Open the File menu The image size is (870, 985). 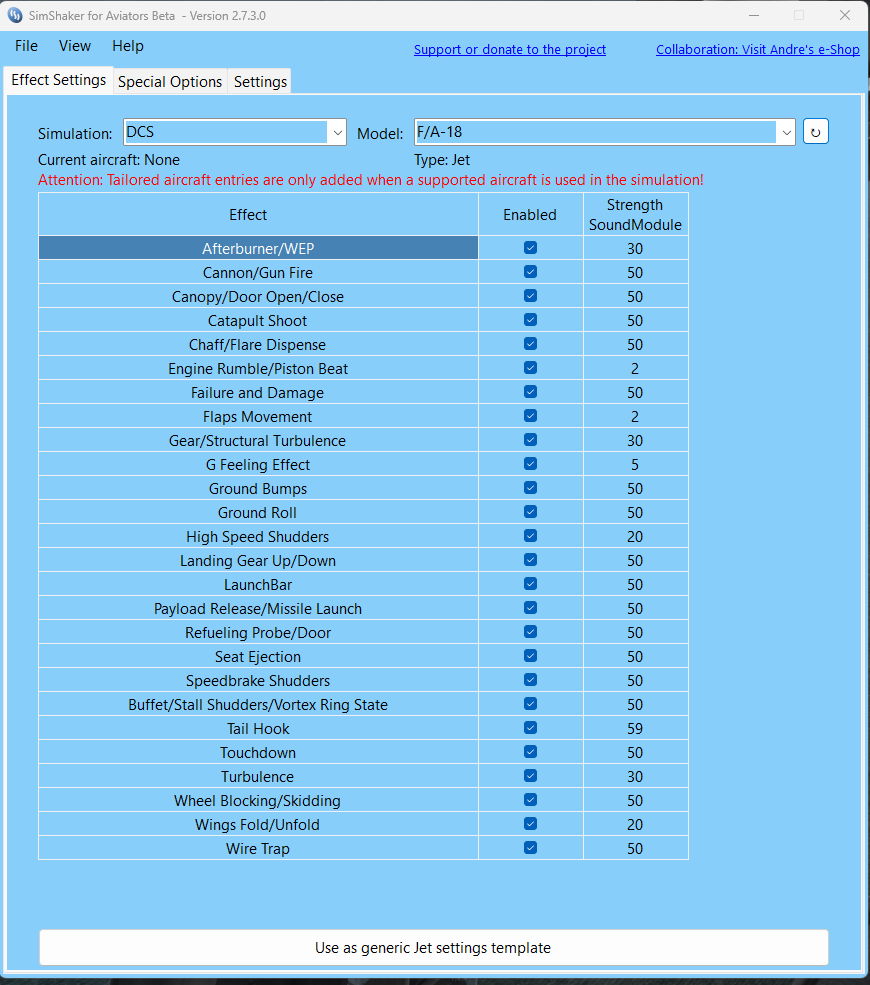coord(26,46)
